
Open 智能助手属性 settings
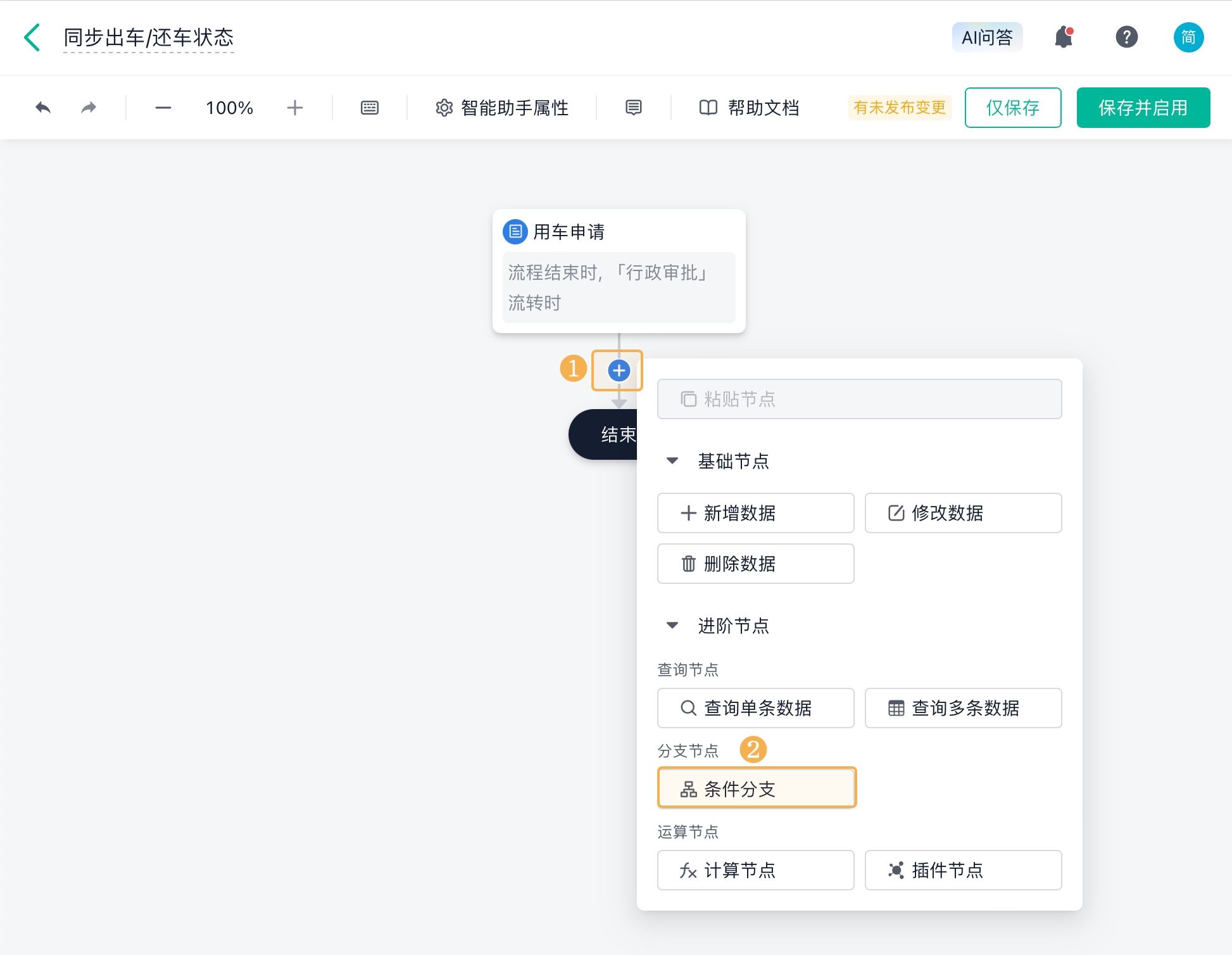click(x=502, y=108)
